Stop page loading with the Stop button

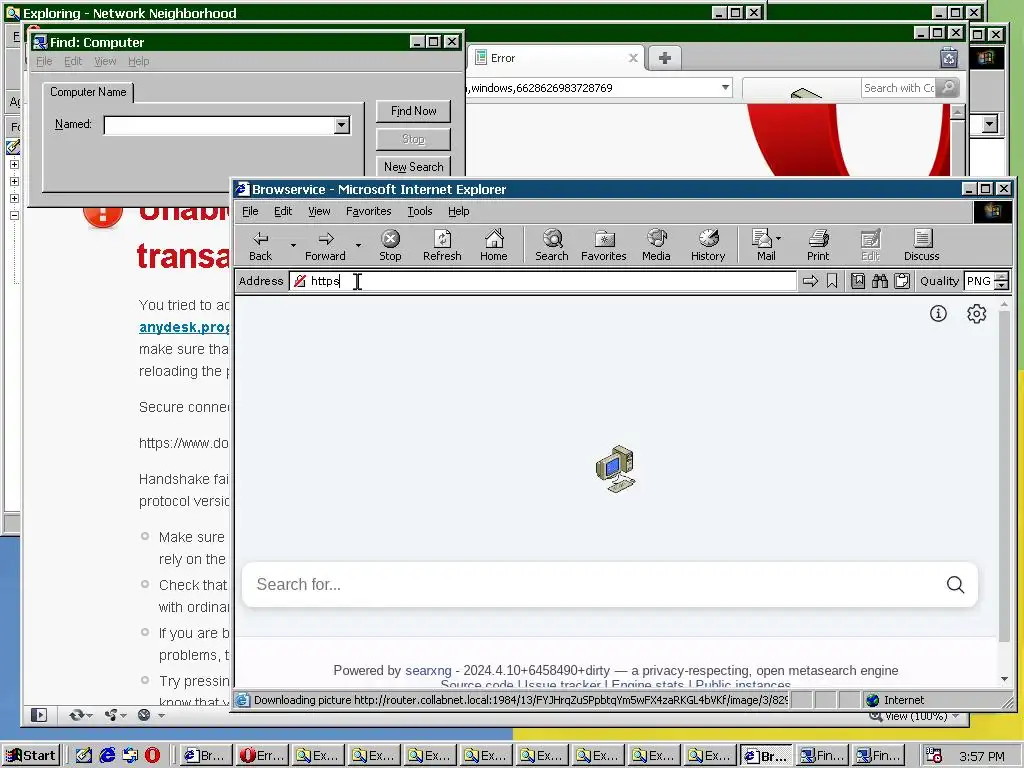[390, 245]
